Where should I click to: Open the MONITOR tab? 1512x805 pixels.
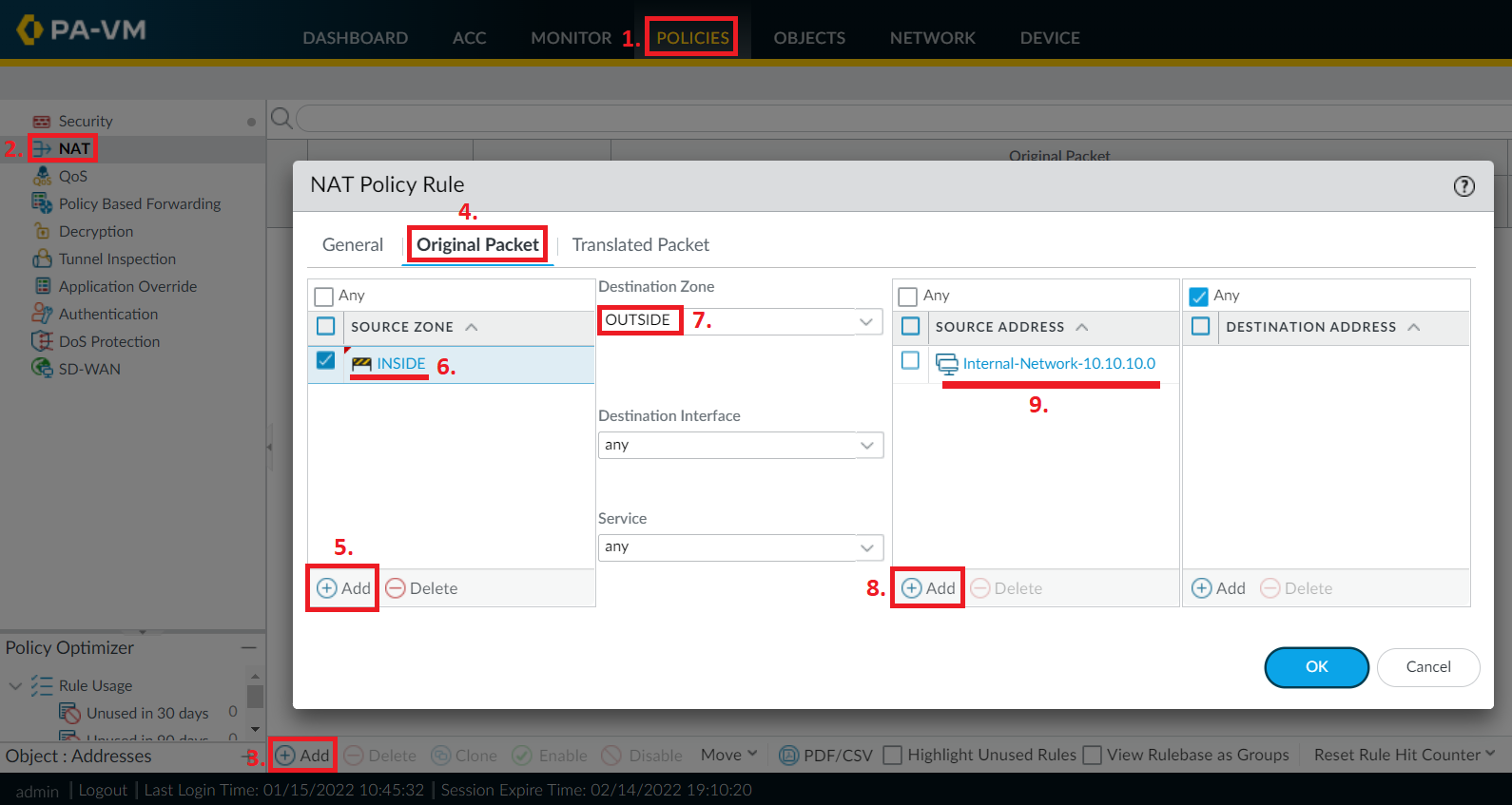pos(572,38)
